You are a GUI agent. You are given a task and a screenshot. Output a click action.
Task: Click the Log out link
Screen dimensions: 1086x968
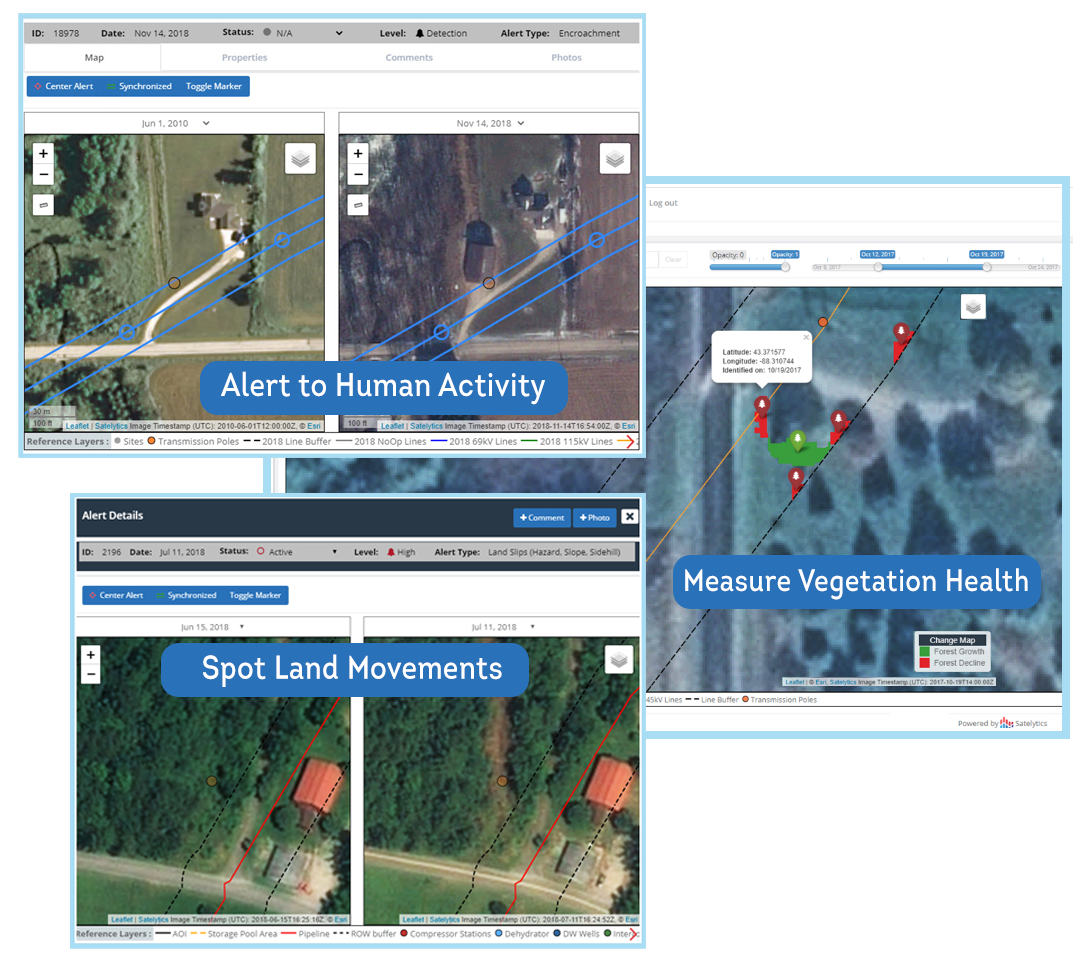click(x=663, y=203)
